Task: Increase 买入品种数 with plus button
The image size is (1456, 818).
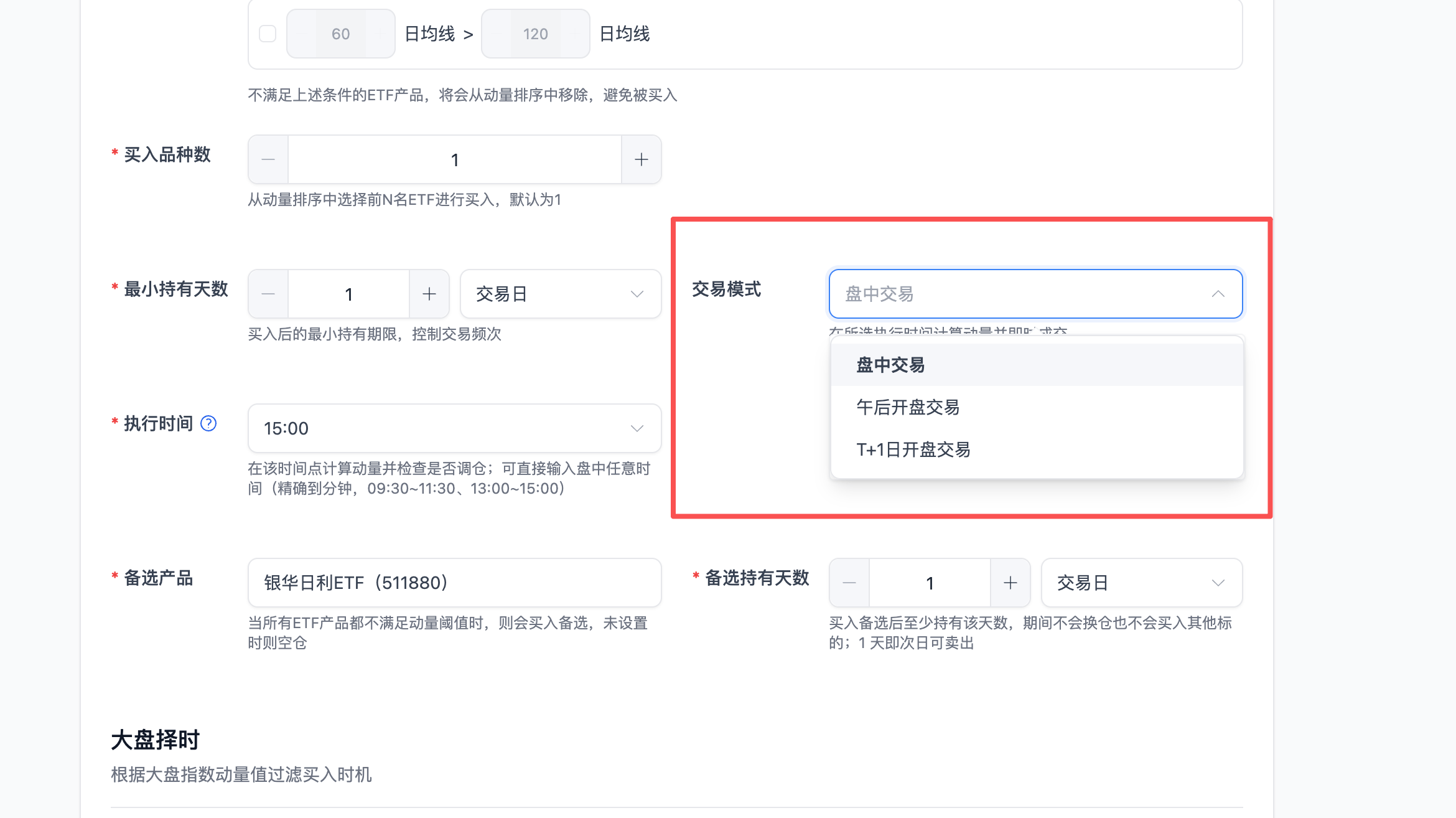Action: pyautogui.click(x=641, y=159)
